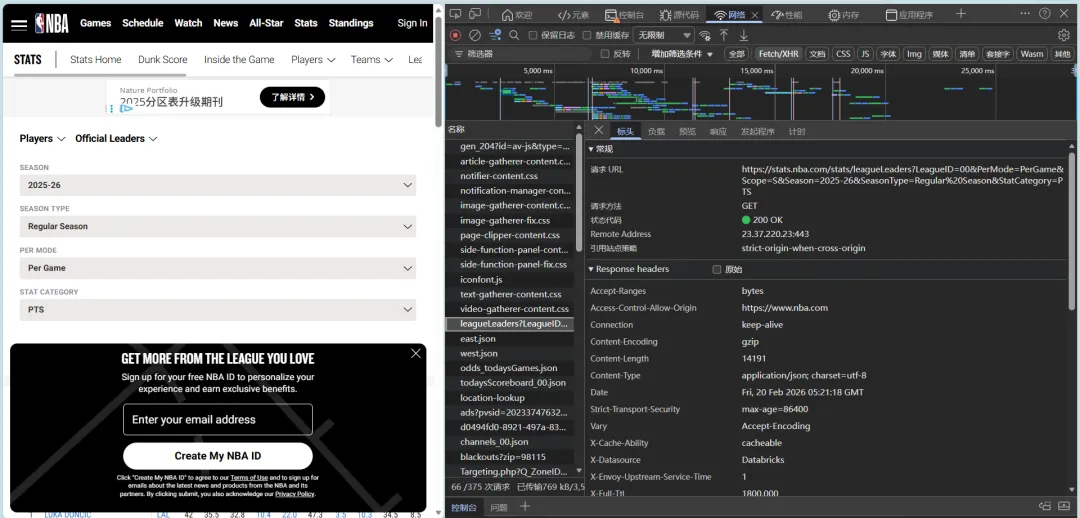Expand the Teams nav menu
Screen dimensions: 1080x518
(x=371, y=60)
